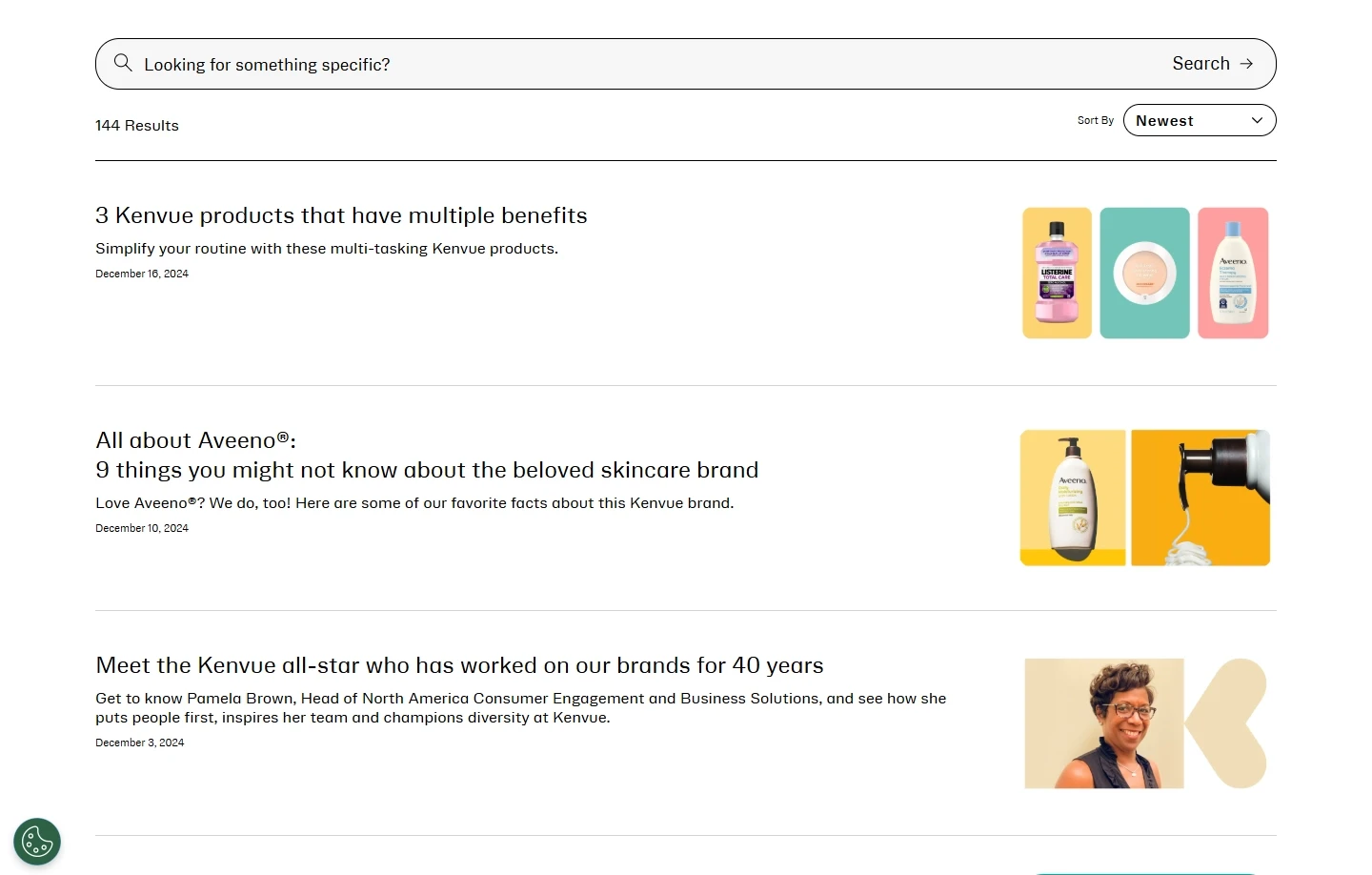Click the December 16, 2024 date text
This screenshot has width=1372, height=875.
[141, 274]
